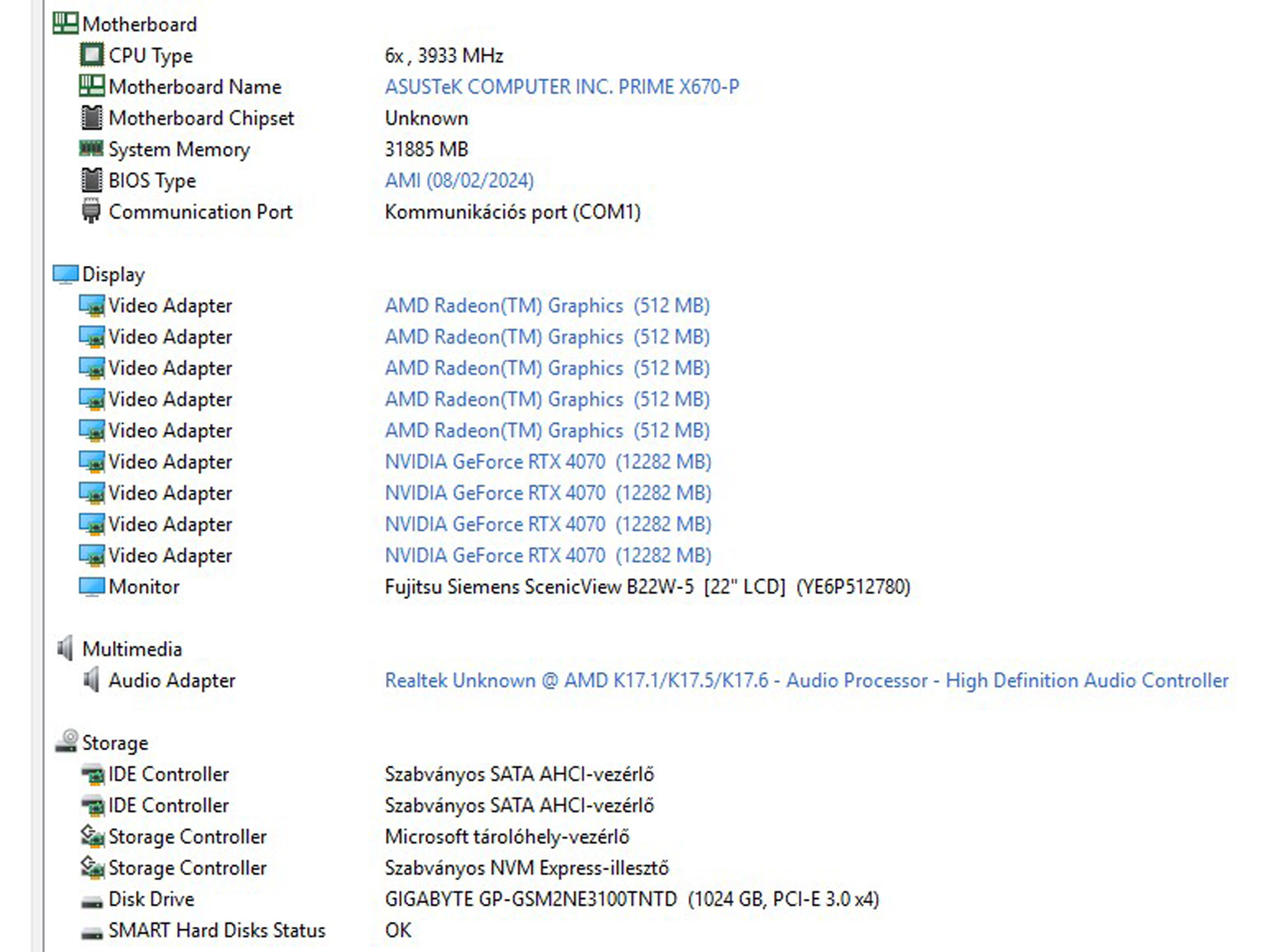Screen dimensions: 1286x952
Task: Select the Storage section heading
Action: (x=115, y=743)
